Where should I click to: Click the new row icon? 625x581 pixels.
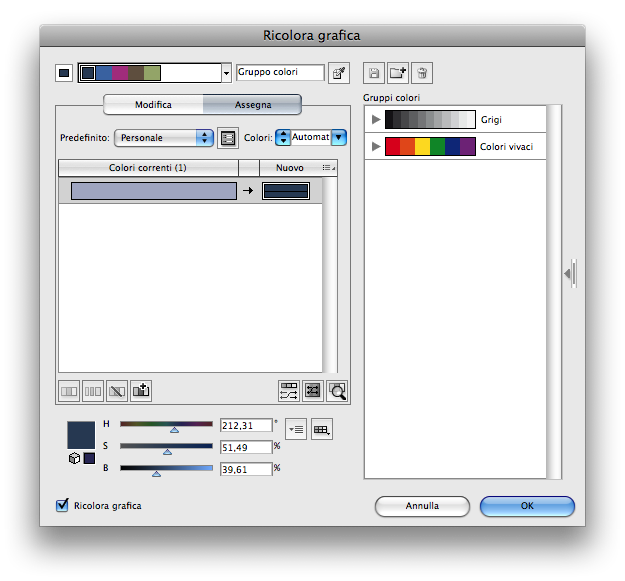pyautogui.click(x=141, y=391)
